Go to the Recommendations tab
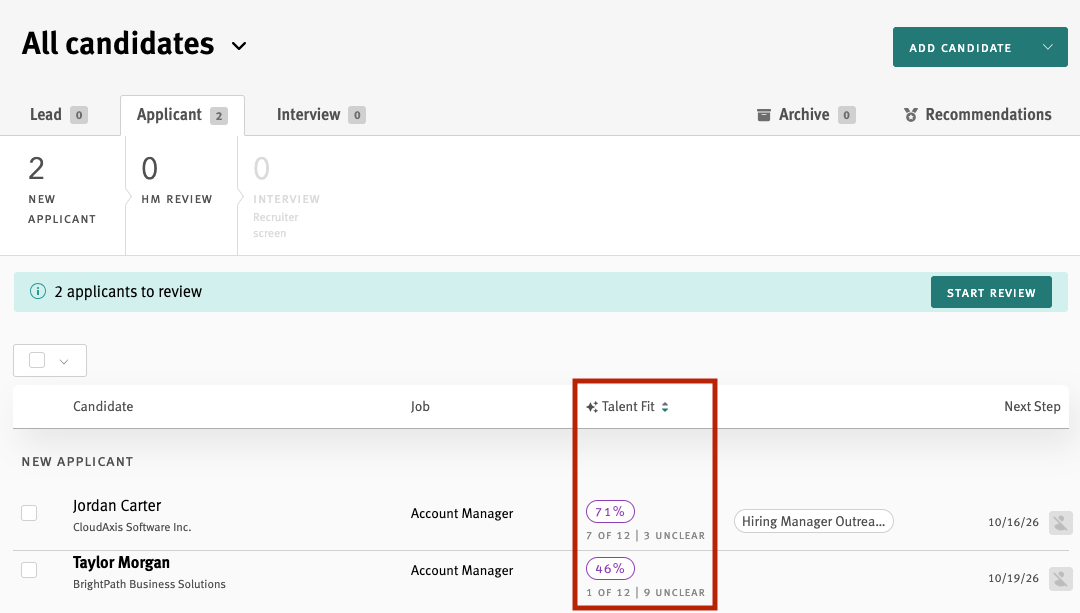Viewport: 1080px width, 613px height. [978, 114]
